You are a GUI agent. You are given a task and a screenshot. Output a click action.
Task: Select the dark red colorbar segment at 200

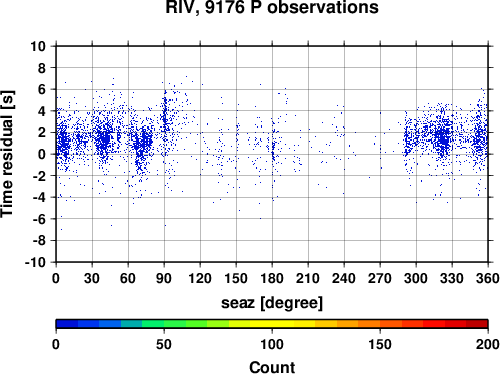pyautogui.click(x=477, y=324)
